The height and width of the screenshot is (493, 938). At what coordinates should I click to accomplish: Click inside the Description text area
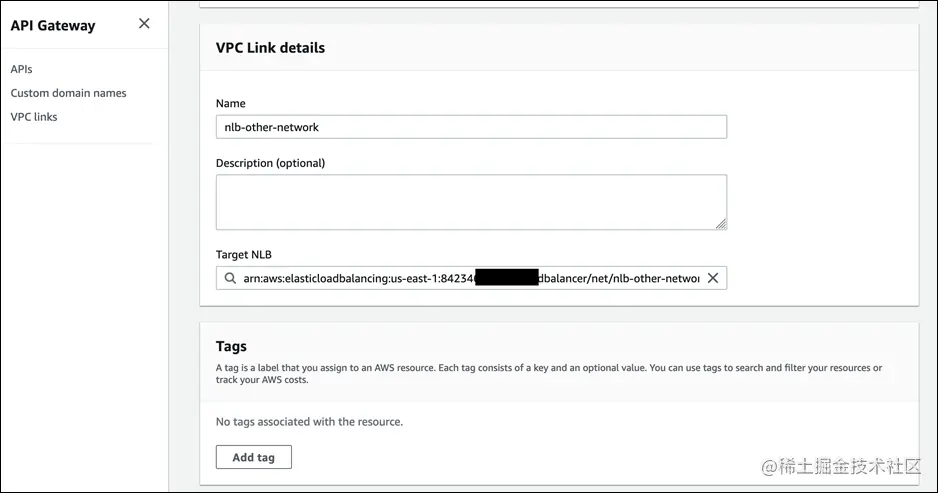point(471,202)
